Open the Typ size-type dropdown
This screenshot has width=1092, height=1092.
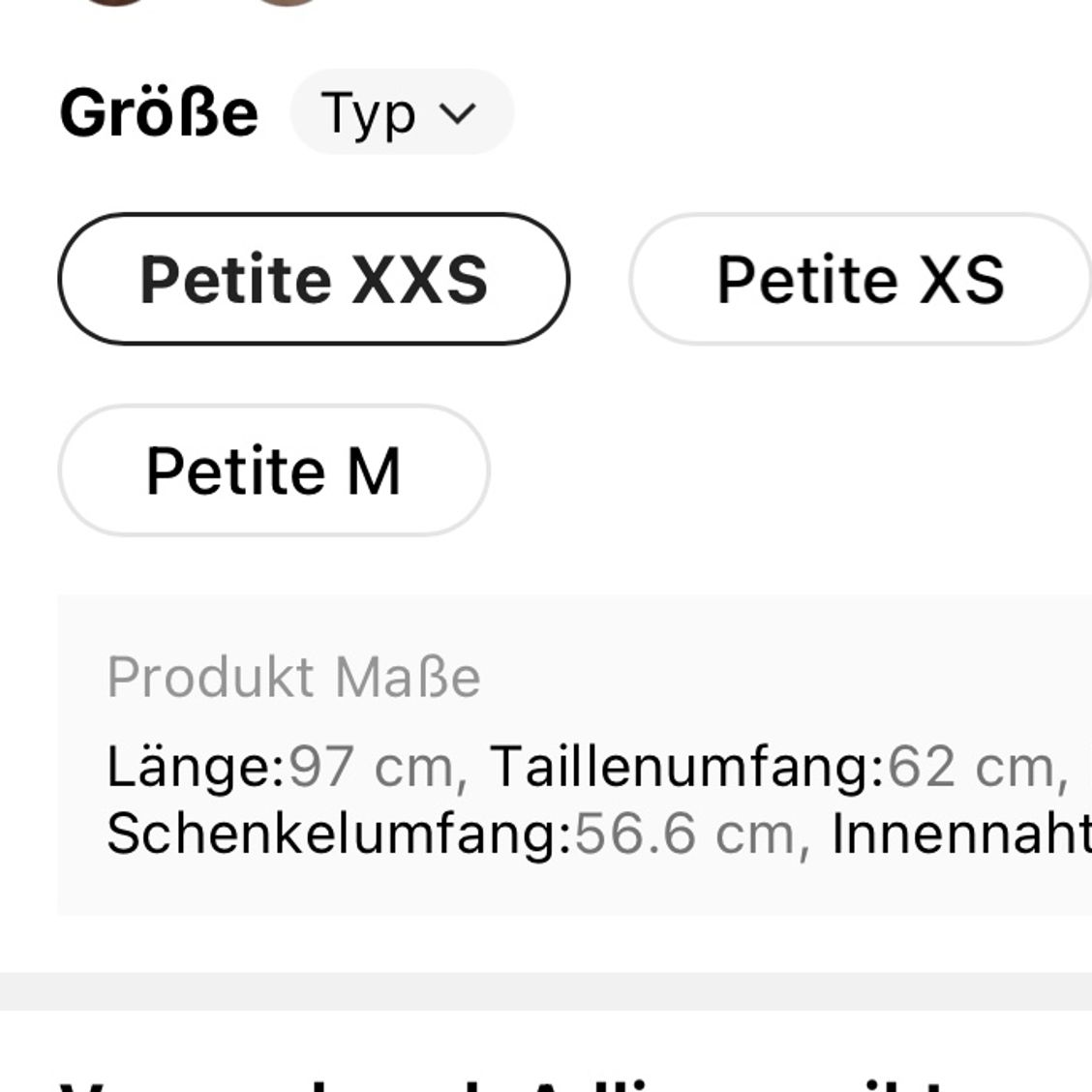coord(402,111)
